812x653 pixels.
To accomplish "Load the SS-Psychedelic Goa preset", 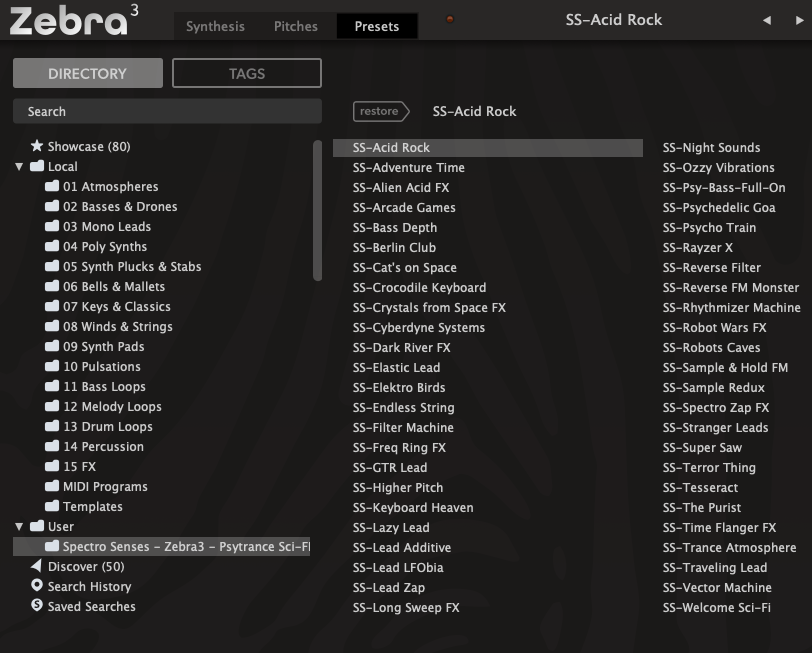I will 719,207.
